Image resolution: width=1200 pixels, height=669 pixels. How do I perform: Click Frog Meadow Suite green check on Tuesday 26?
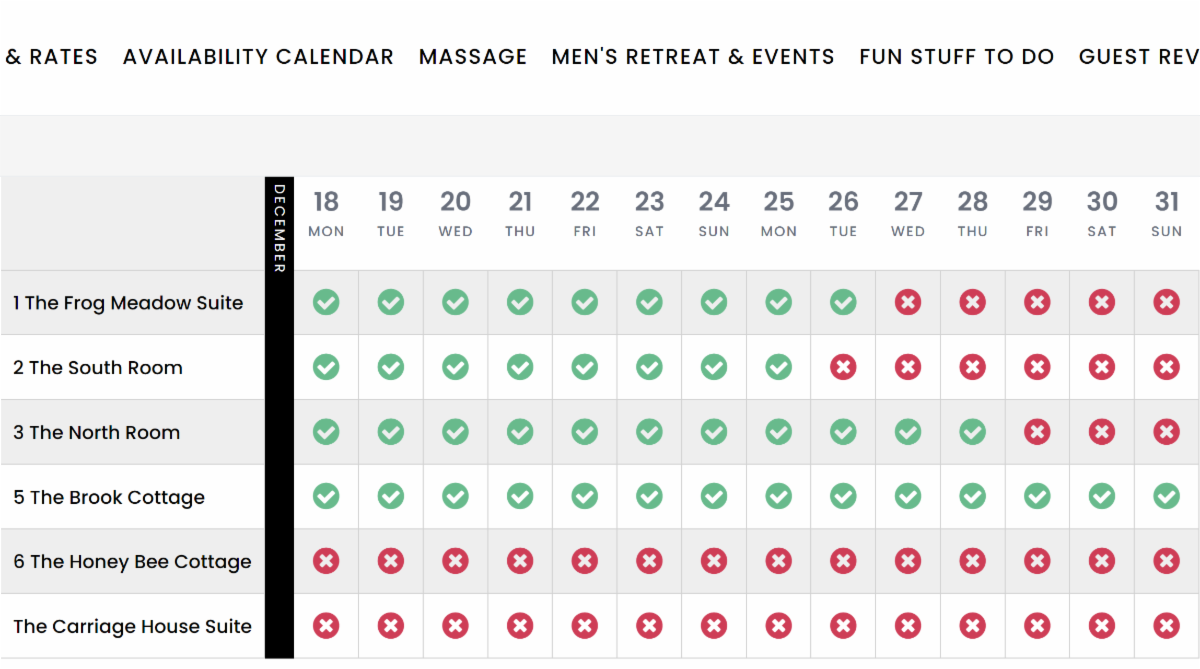click(843, 302)
